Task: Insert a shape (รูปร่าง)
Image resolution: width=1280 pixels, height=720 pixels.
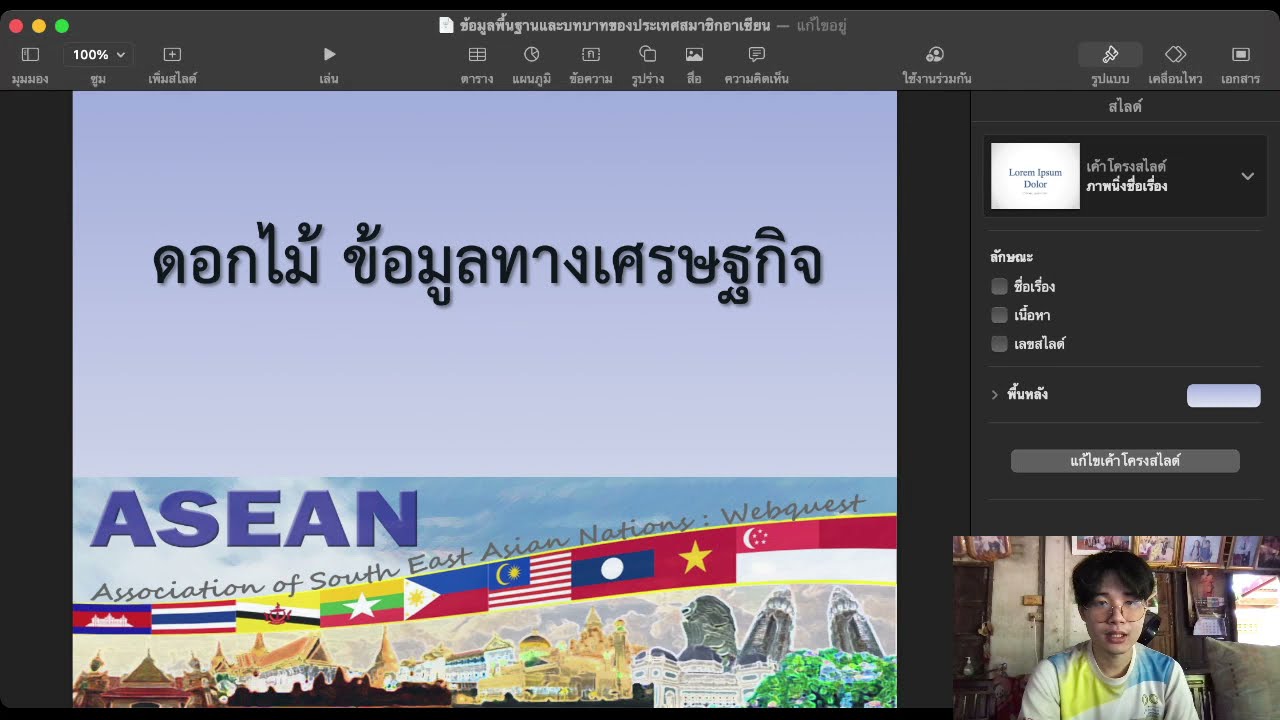Action: 648,55
